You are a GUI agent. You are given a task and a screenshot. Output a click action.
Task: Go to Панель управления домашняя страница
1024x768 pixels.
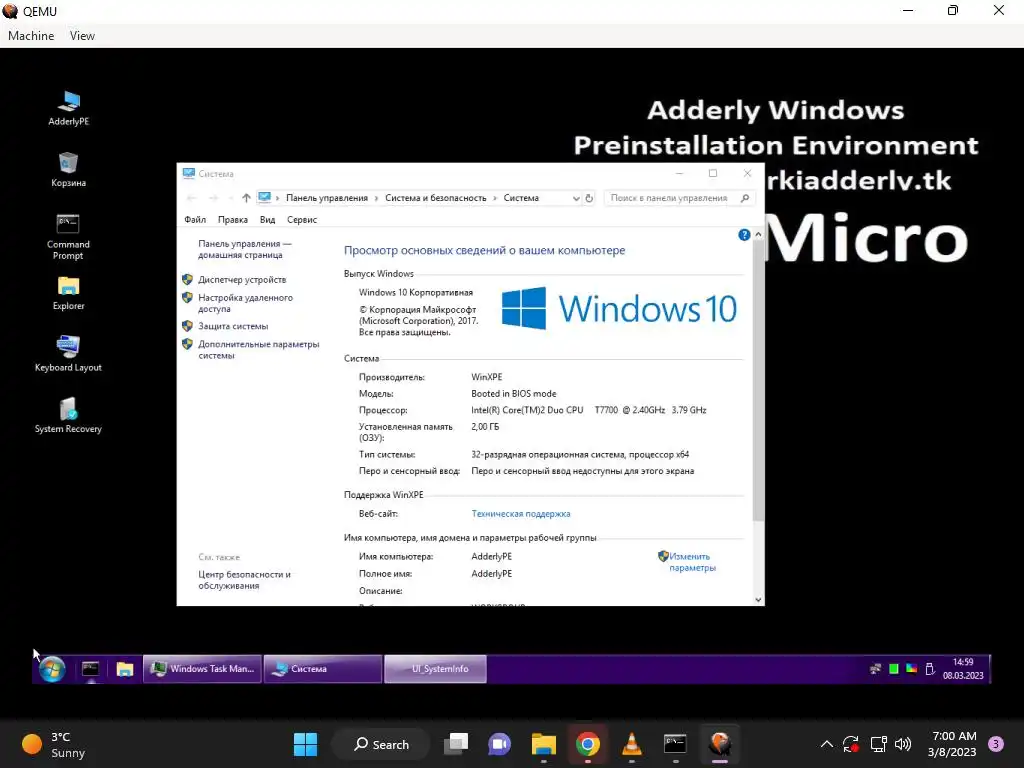[245, 249]
